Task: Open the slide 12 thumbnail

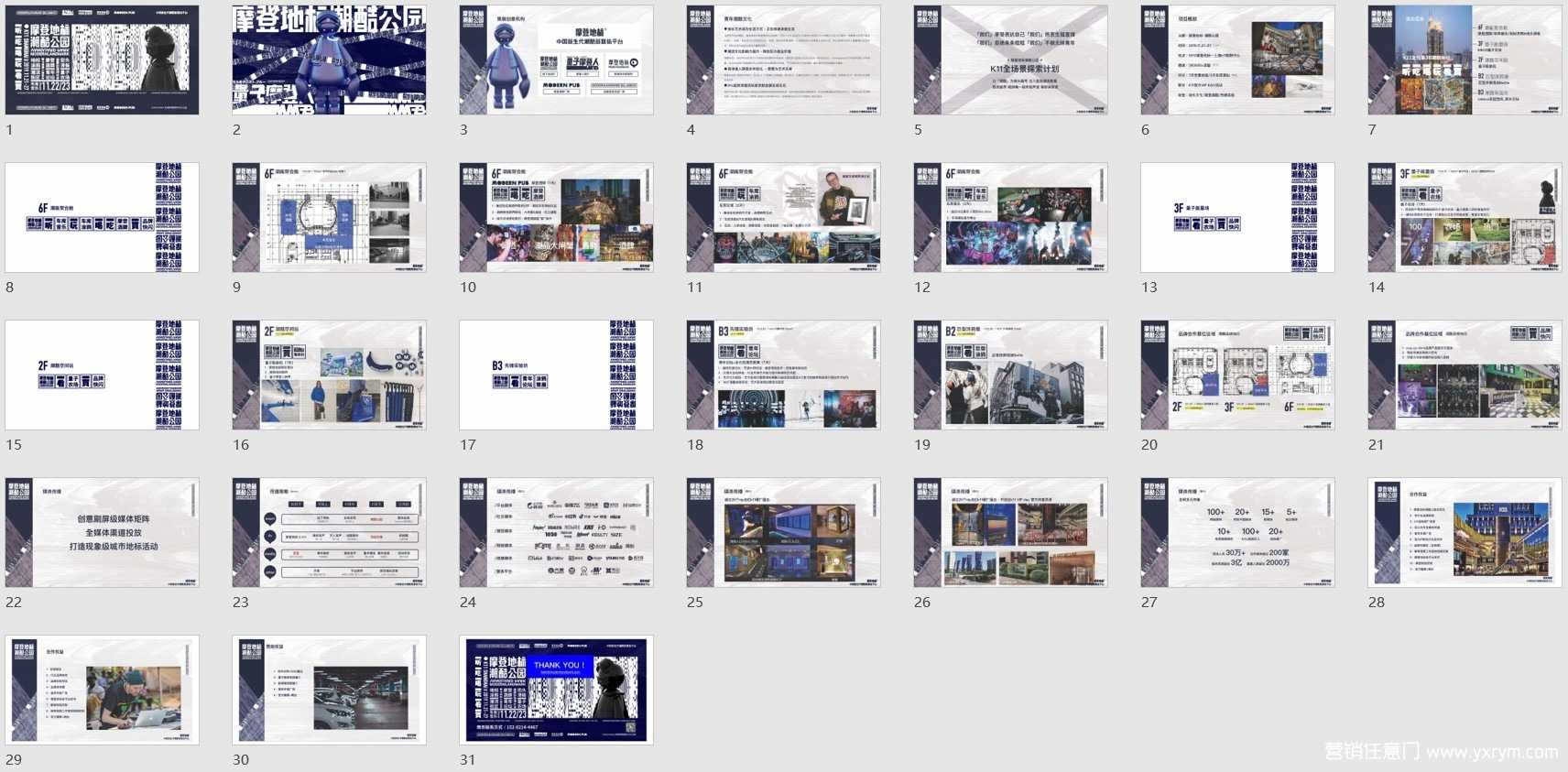Action: pos(1011,218)
